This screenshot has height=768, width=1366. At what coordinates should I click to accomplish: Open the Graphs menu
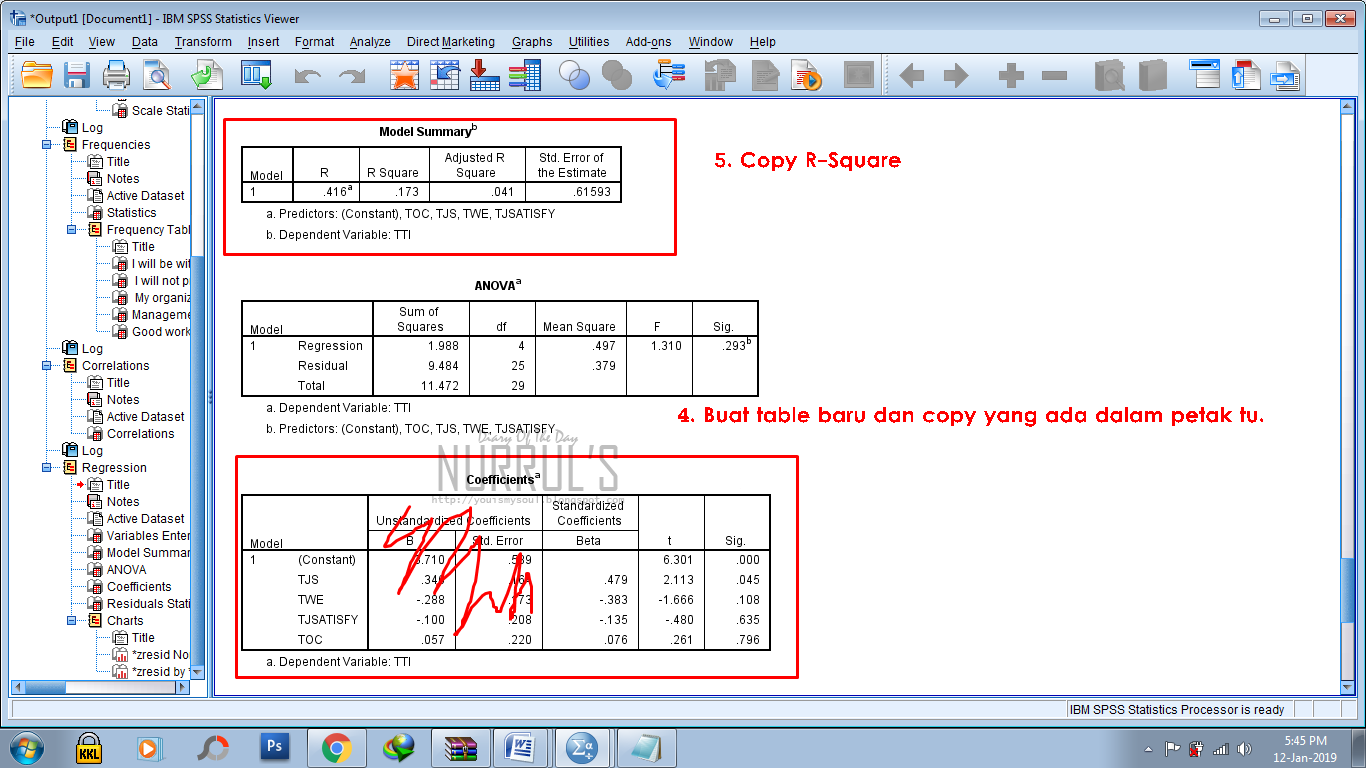coord(532,41)
